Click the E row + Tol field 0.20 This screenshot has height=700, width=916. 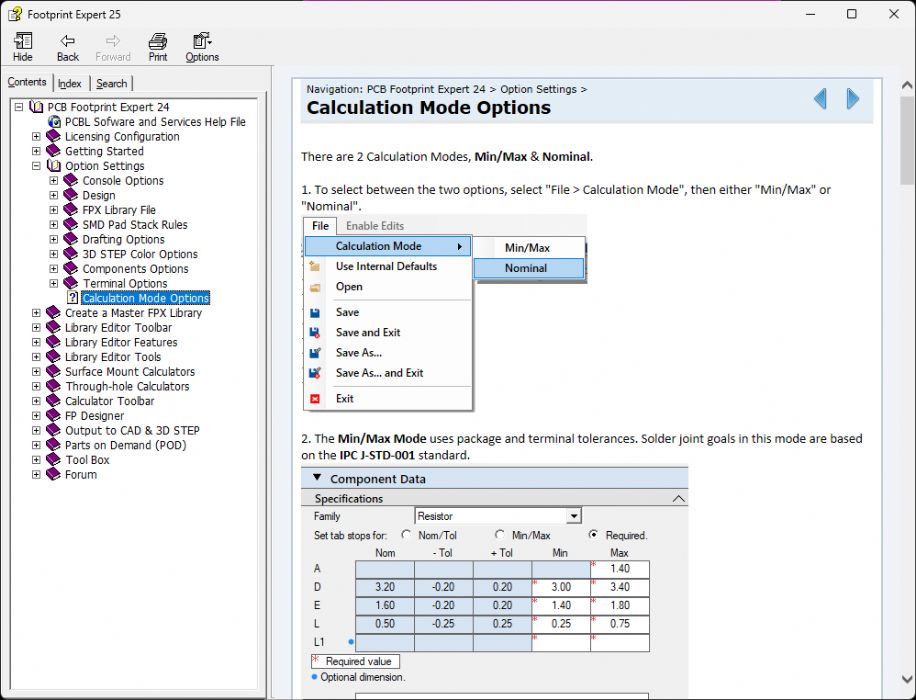point(502,605)
